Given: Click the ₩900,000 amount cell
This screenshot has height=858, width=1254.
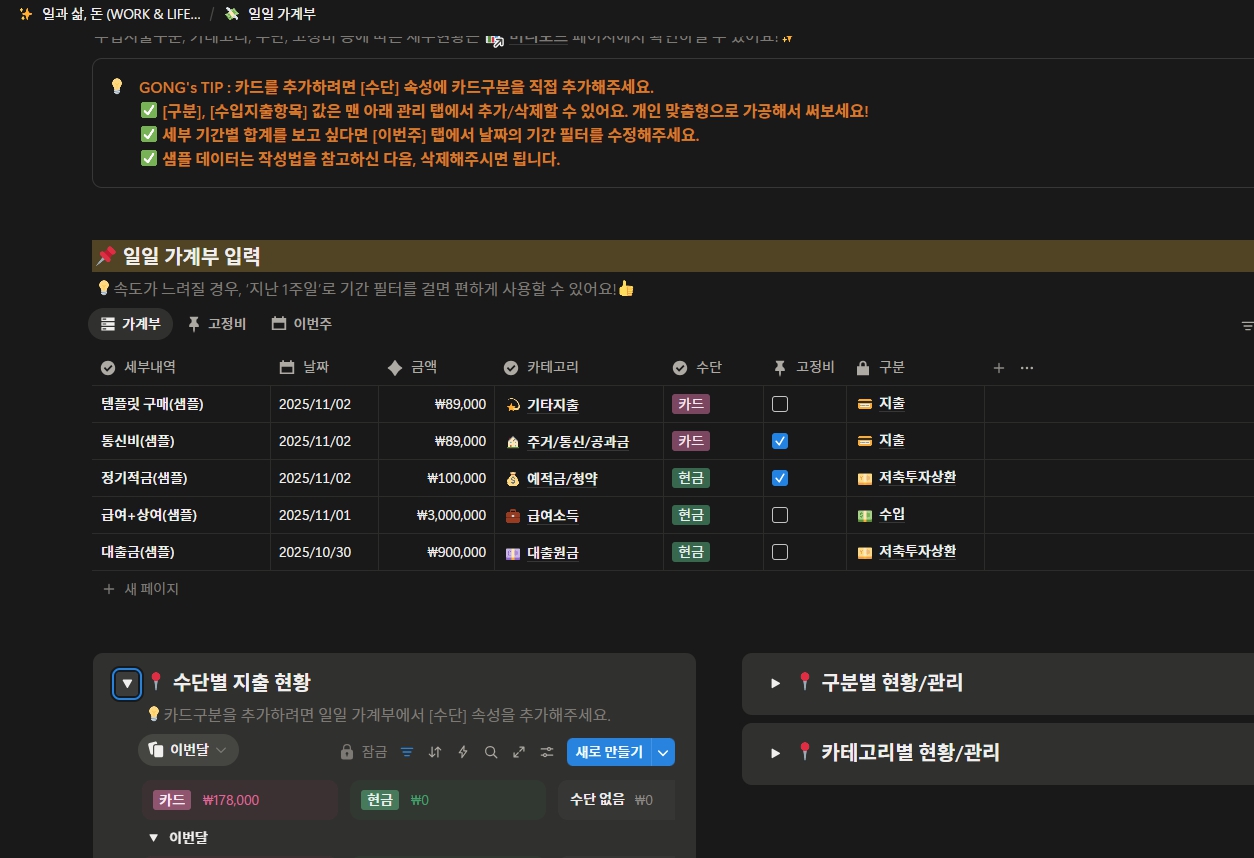Looking at the screenshot, I should 437,552.
